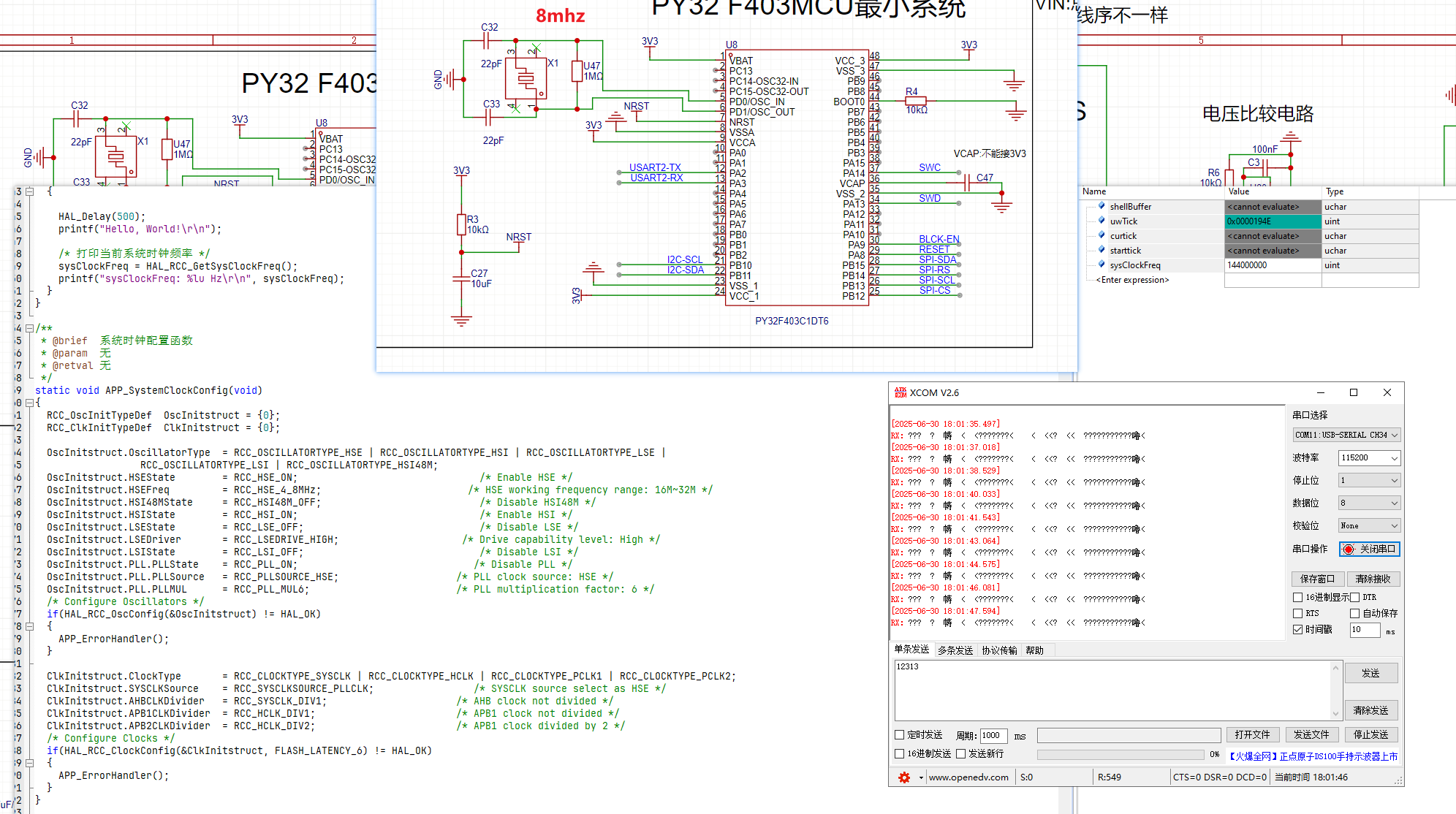Viewport: 1456px width, 814px height.
Task: Switch to the 单条发送 tab
Action: 911,650
